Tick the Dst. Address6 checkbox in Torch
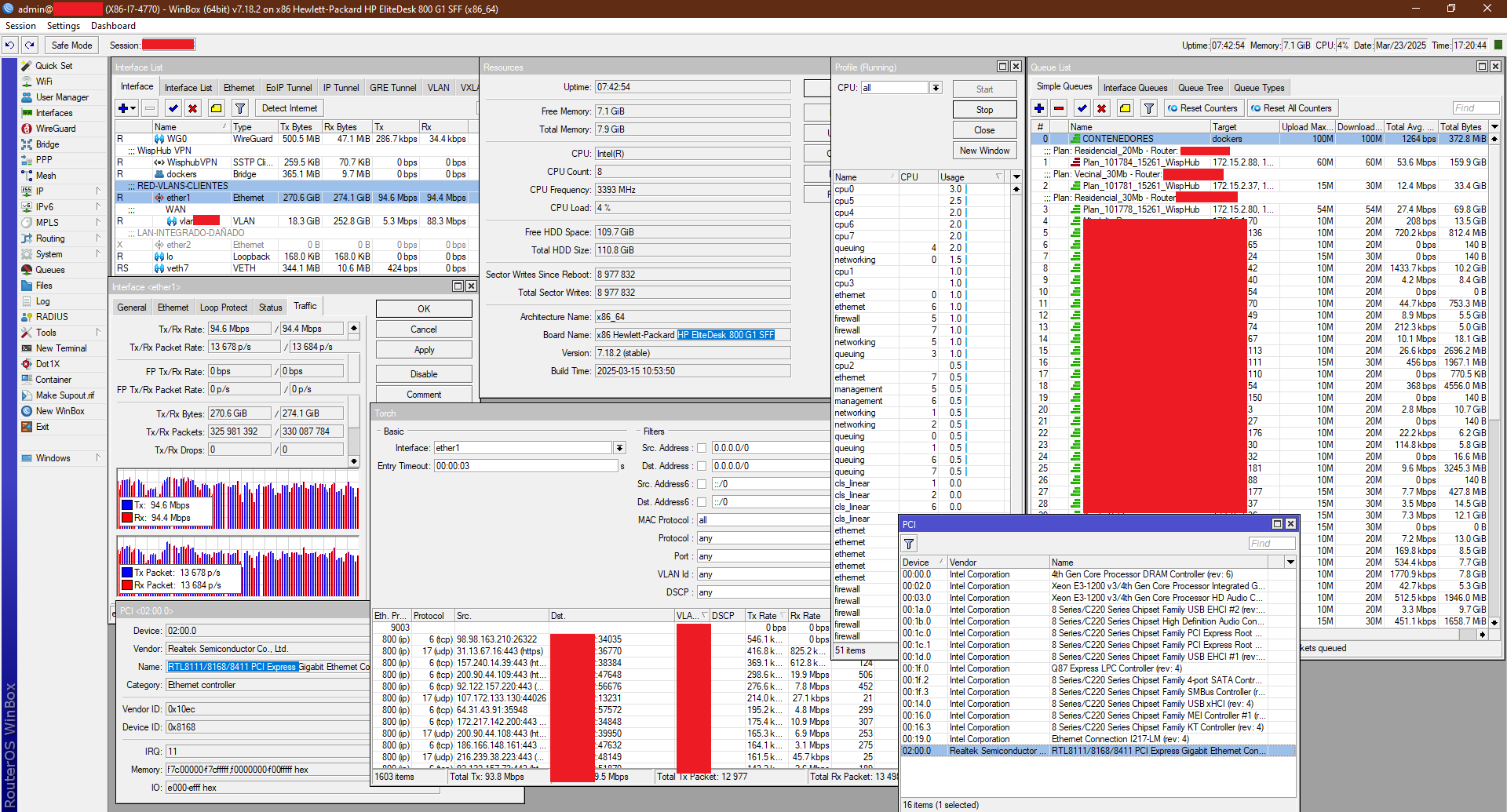 click(x=702, y=502)
